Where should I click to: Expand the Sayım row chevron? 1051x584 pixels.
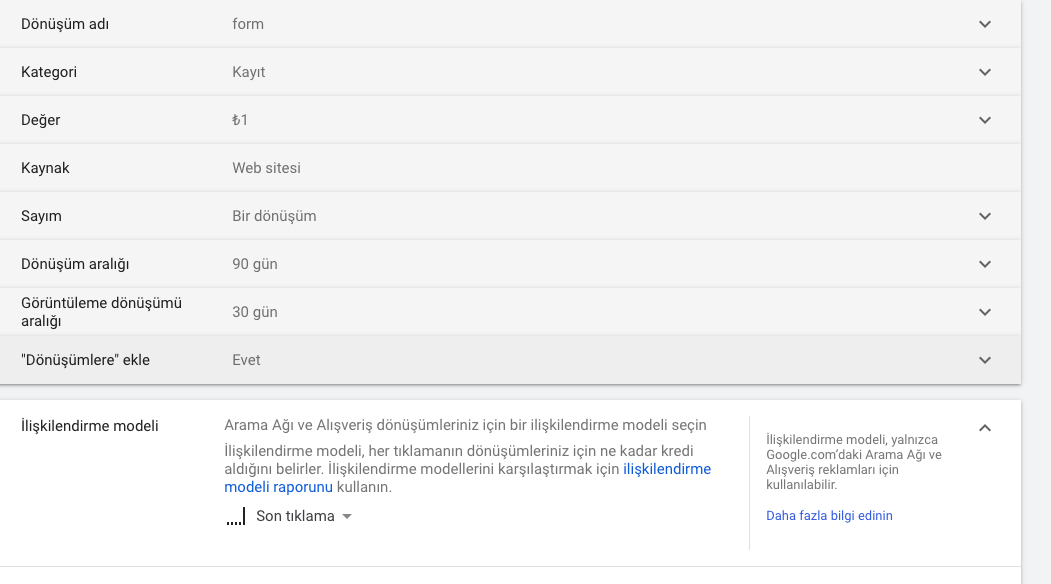[x=985, y=216]
